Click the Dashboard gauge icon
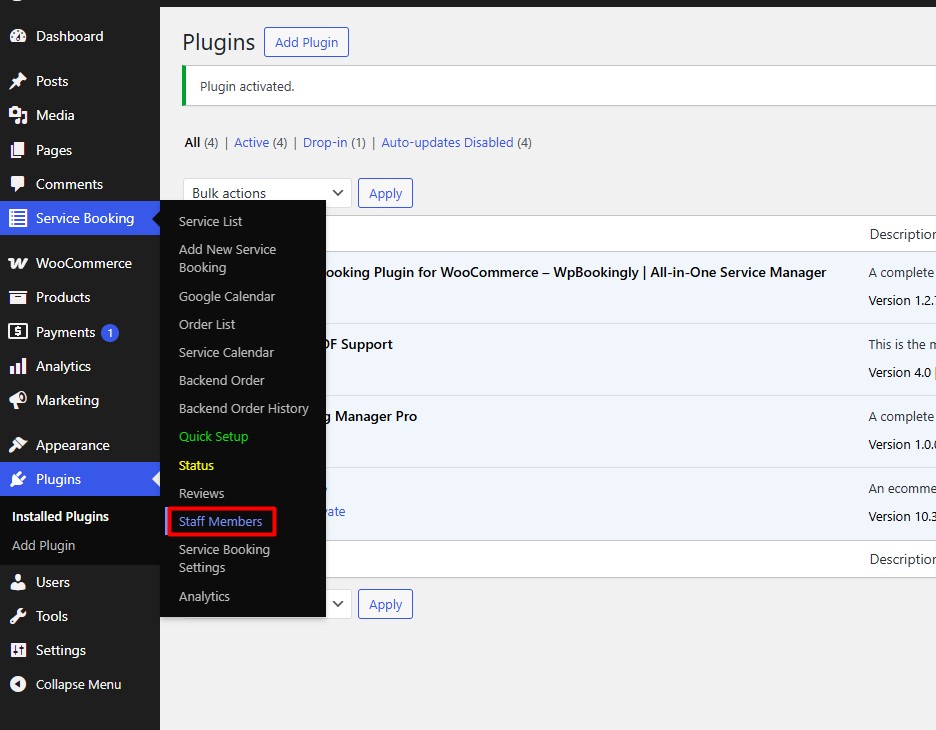This screenshot has height=730, width=936. coord(18,36)
